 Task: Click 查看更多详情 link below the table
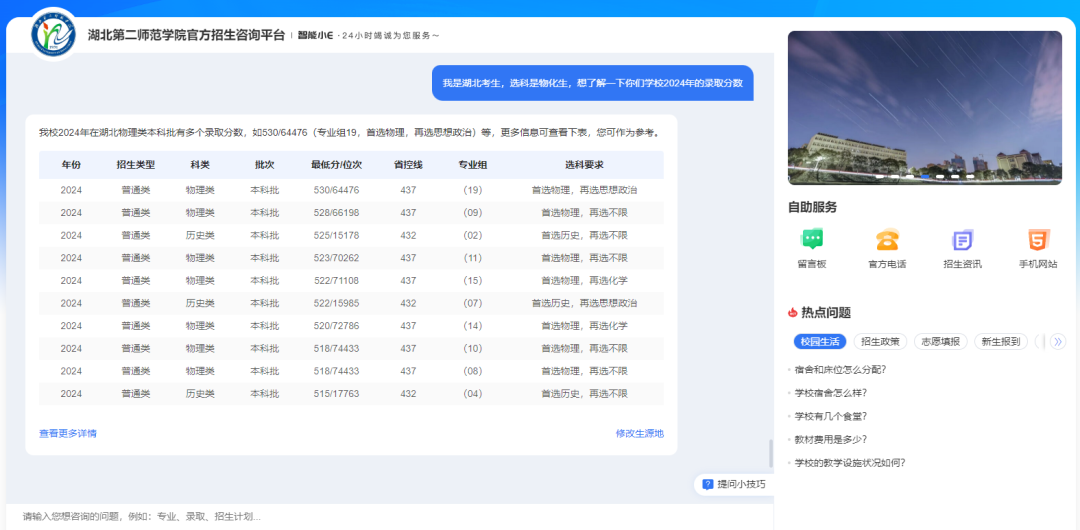pyautogui.click(x=68, y=434)
